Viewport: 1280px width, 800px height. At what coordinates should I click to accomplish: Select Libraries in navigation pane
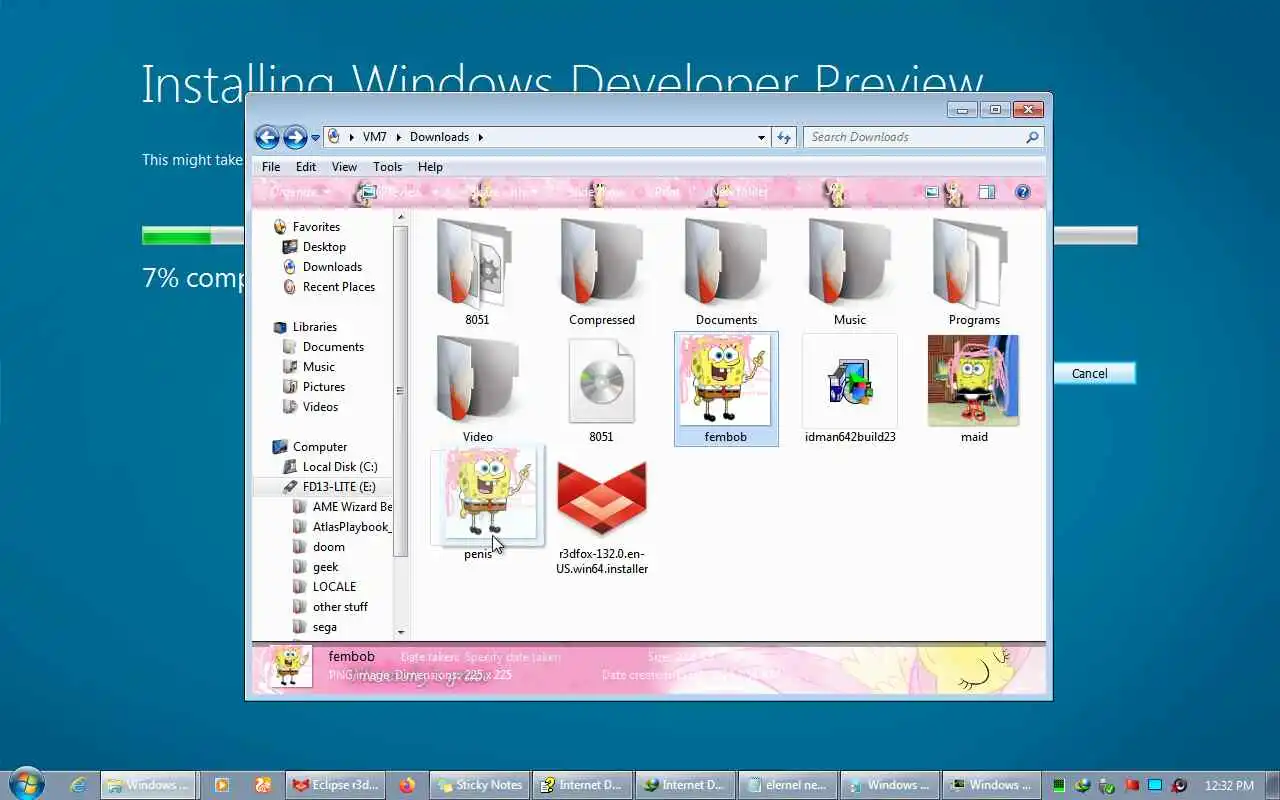(x=314, y=327)
